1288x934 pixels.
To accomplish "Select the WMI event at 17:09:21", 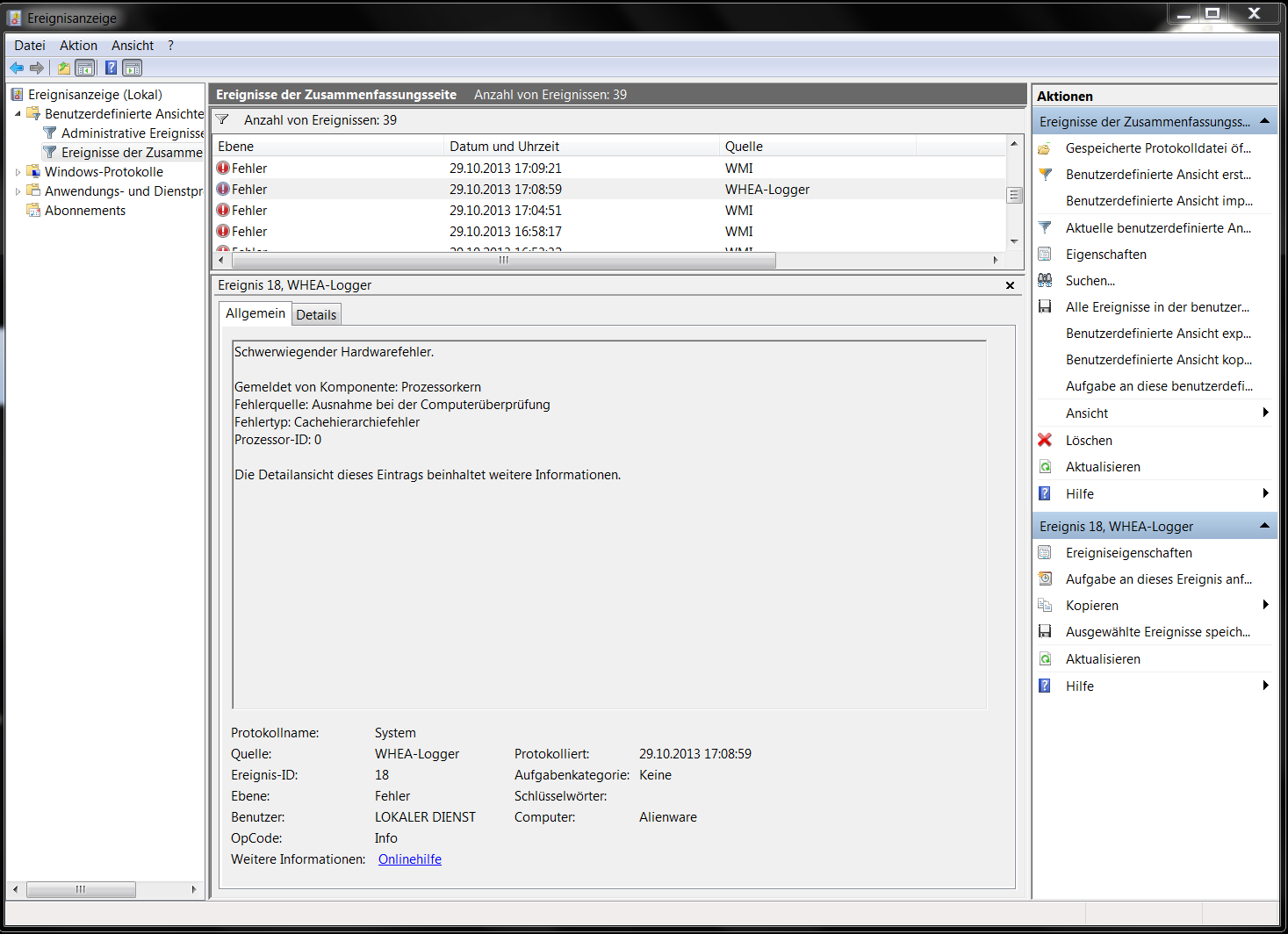I will 610,168.
